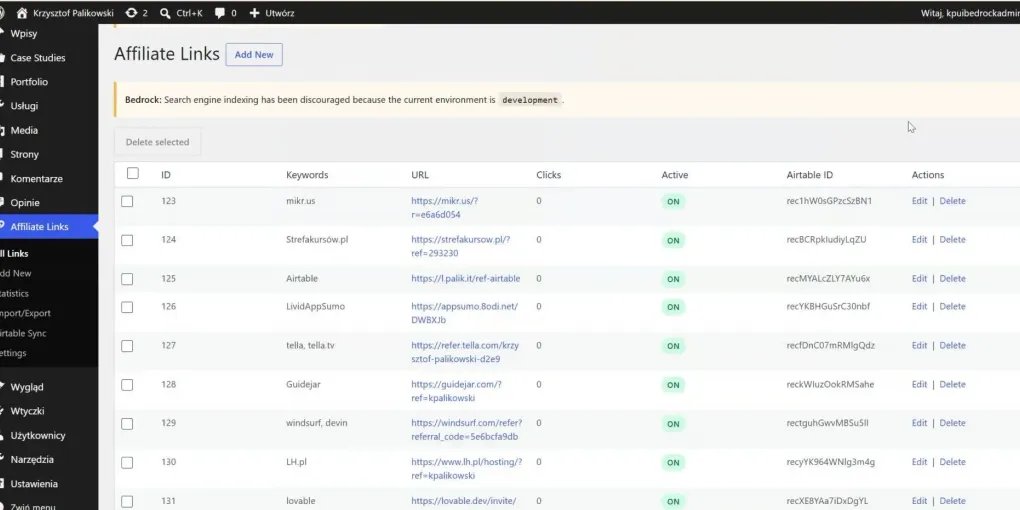Tick the checkbox for row ID 126
Viewport: 1020px width, 510px height.
(x=127, y=307)
